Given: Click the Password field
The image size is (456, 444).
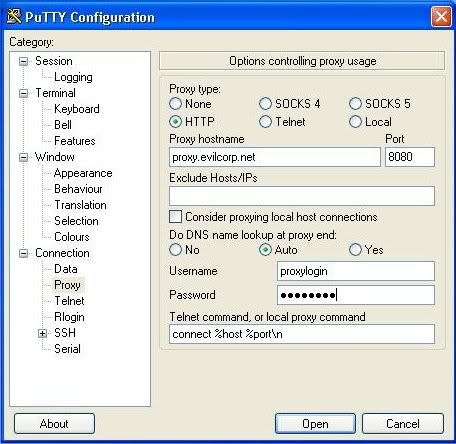Looking at the screenshot, I should [356, 295].
